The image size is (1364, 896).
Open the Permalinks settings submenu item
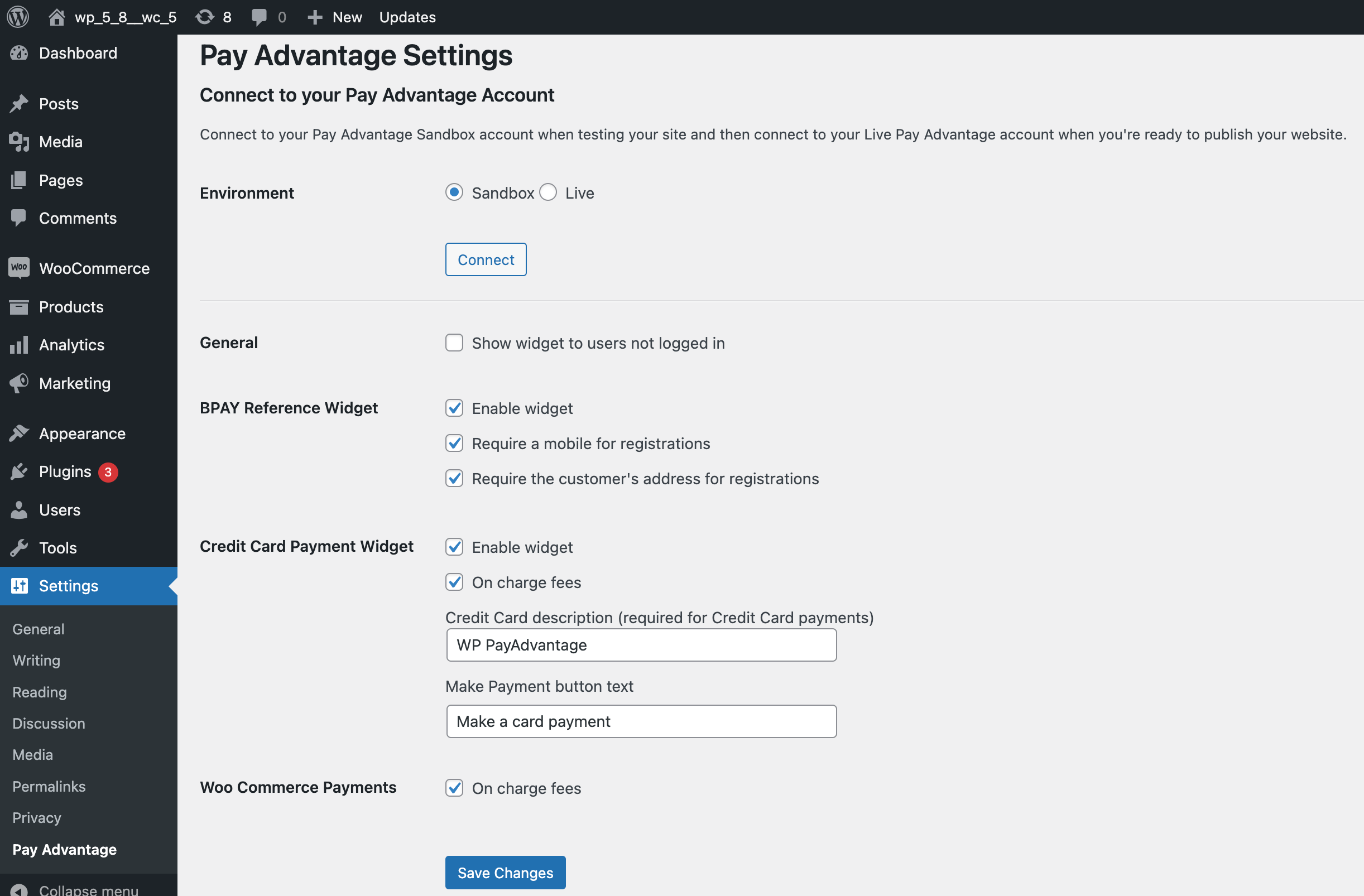coord(49,787)
